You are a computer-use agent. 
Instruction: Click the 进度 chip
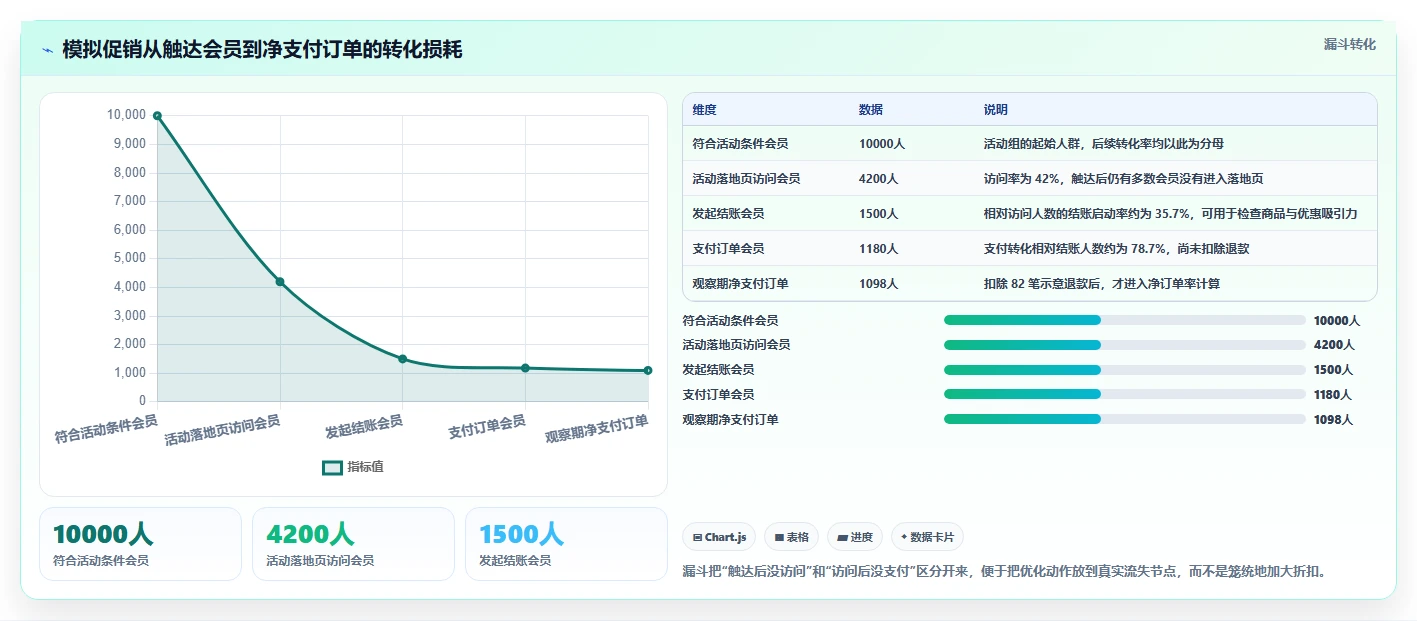pyautogui.click(x=855, y=537)
